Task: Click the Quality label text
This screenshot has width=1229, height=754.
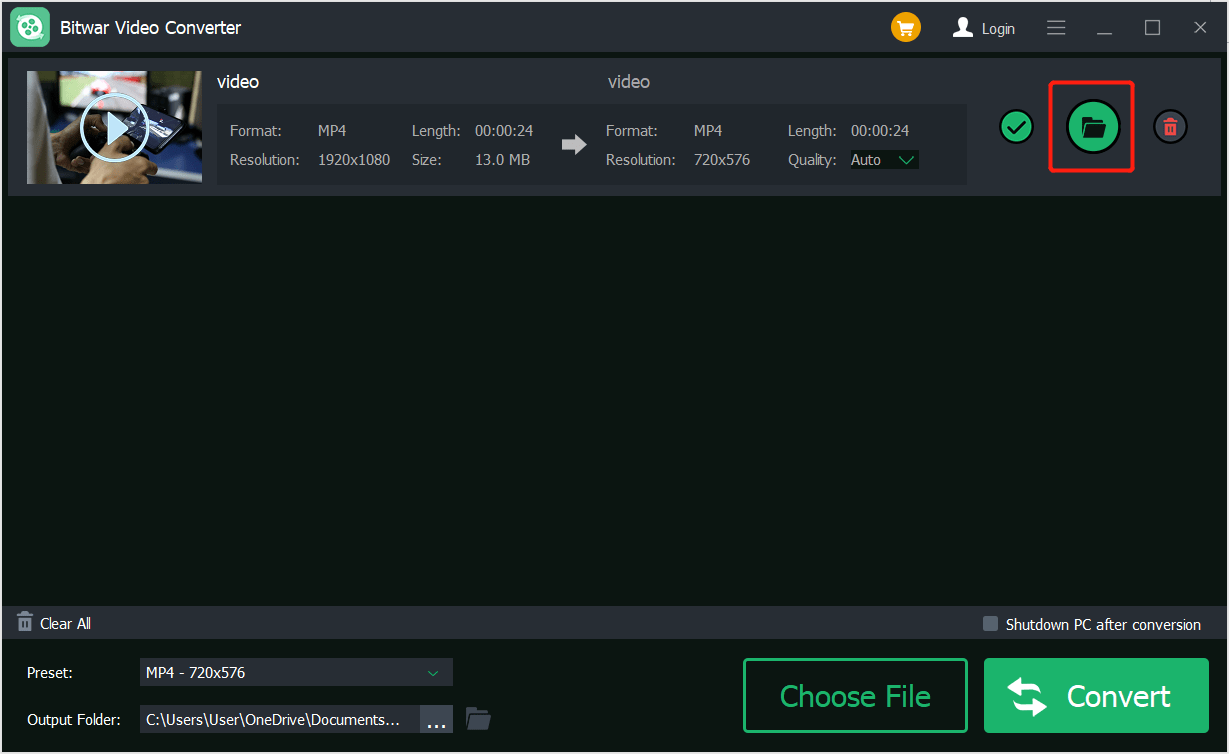Action: coord(812,160)
